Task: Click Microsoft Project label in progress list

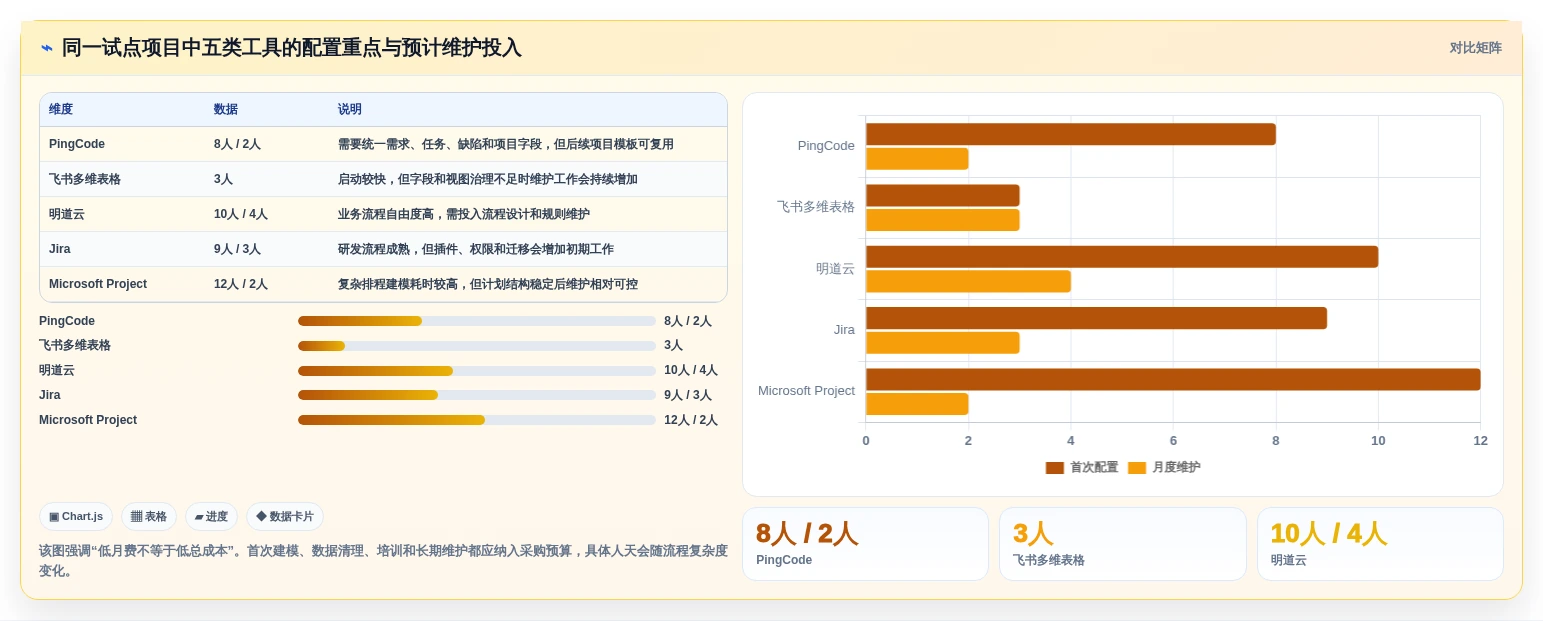Action: point(88,420)
